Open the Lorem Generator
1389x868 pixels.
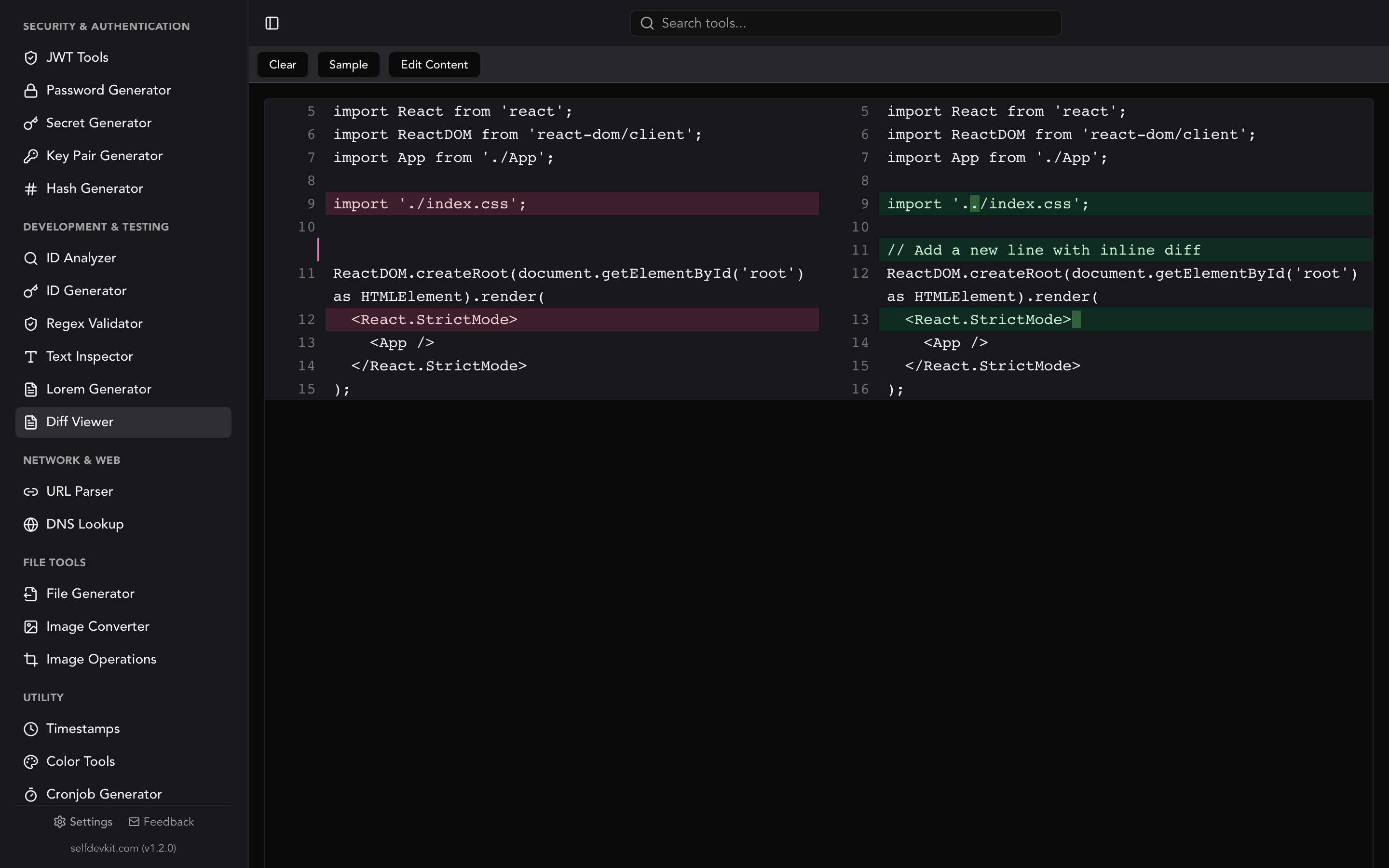(99, 389)
